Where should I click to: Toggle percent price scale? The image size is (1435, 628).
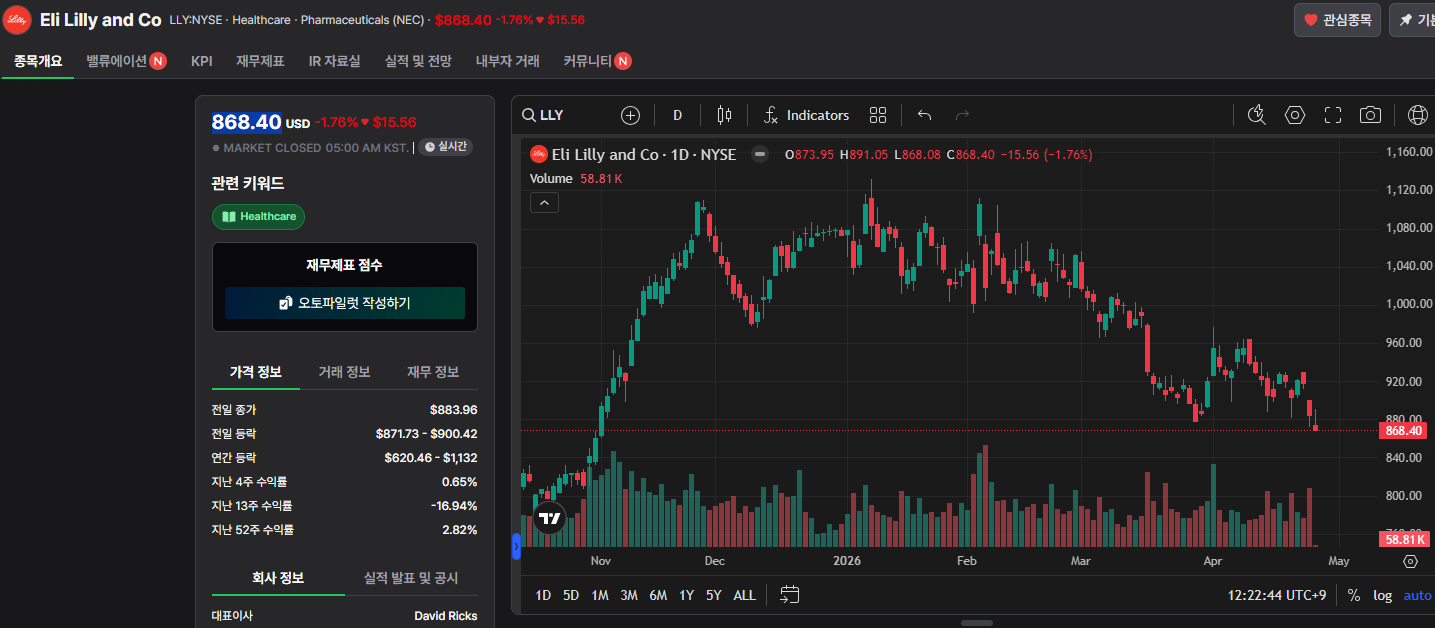click(1353, 595)
